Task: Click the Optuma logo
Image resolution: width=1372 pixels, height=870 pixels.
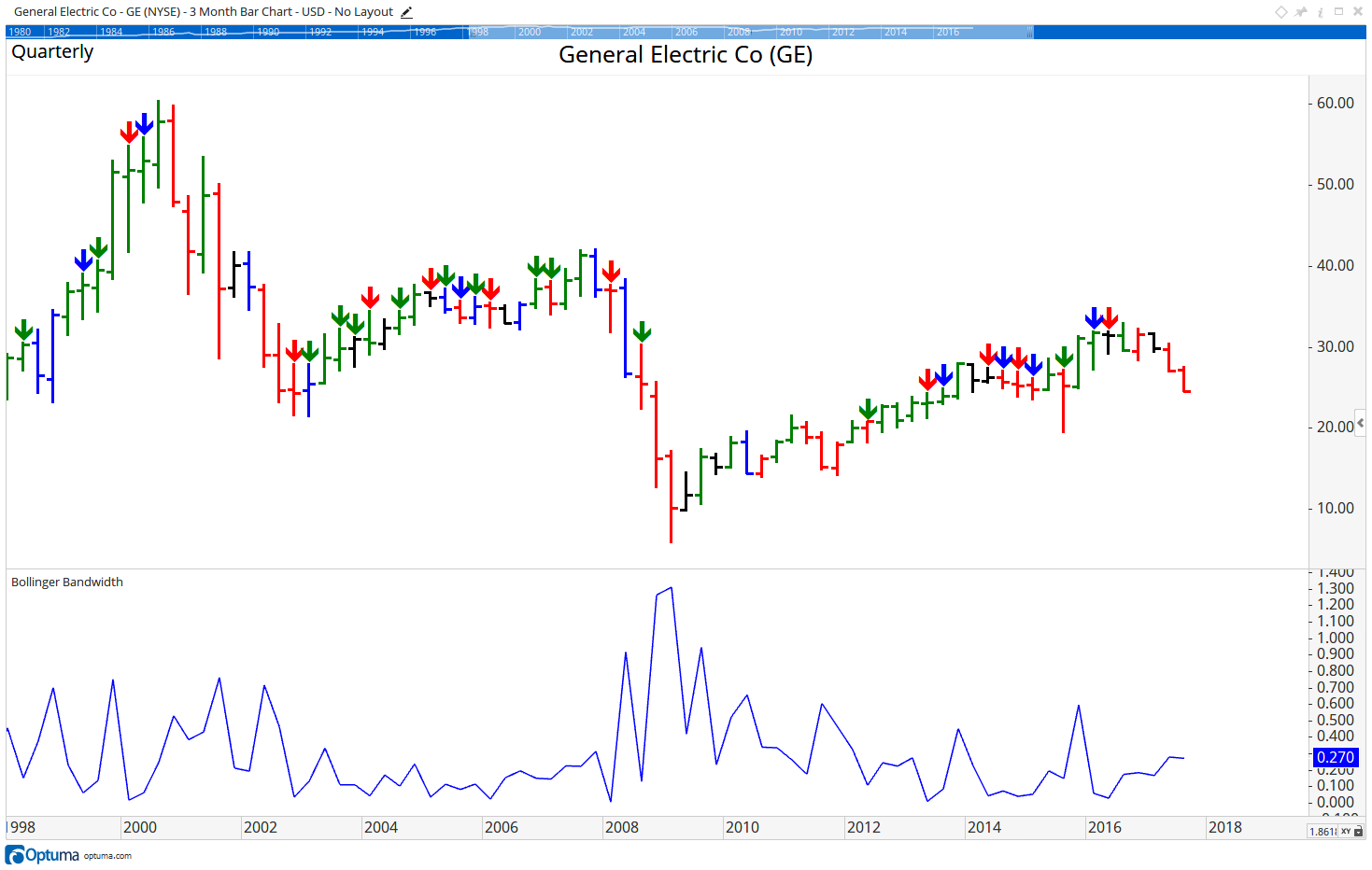Action: tap(42, 855)
